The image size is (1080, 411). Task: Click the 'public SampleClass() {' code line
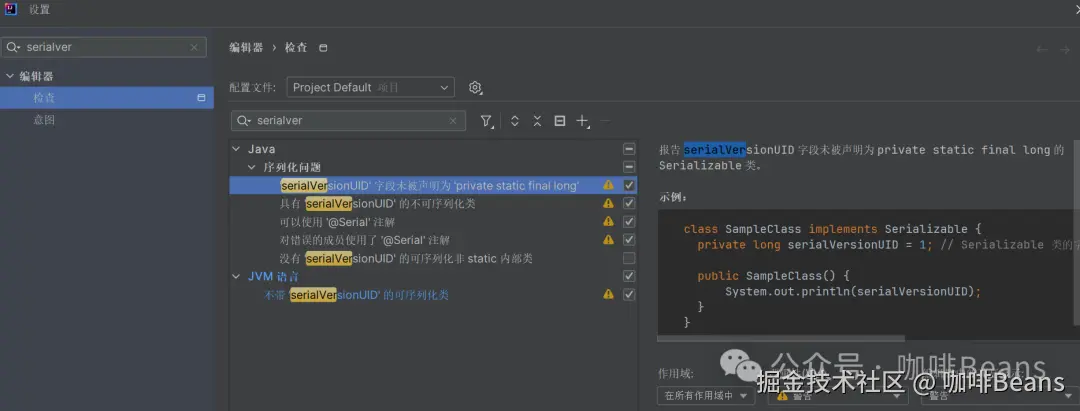click(x=773, y=276)
